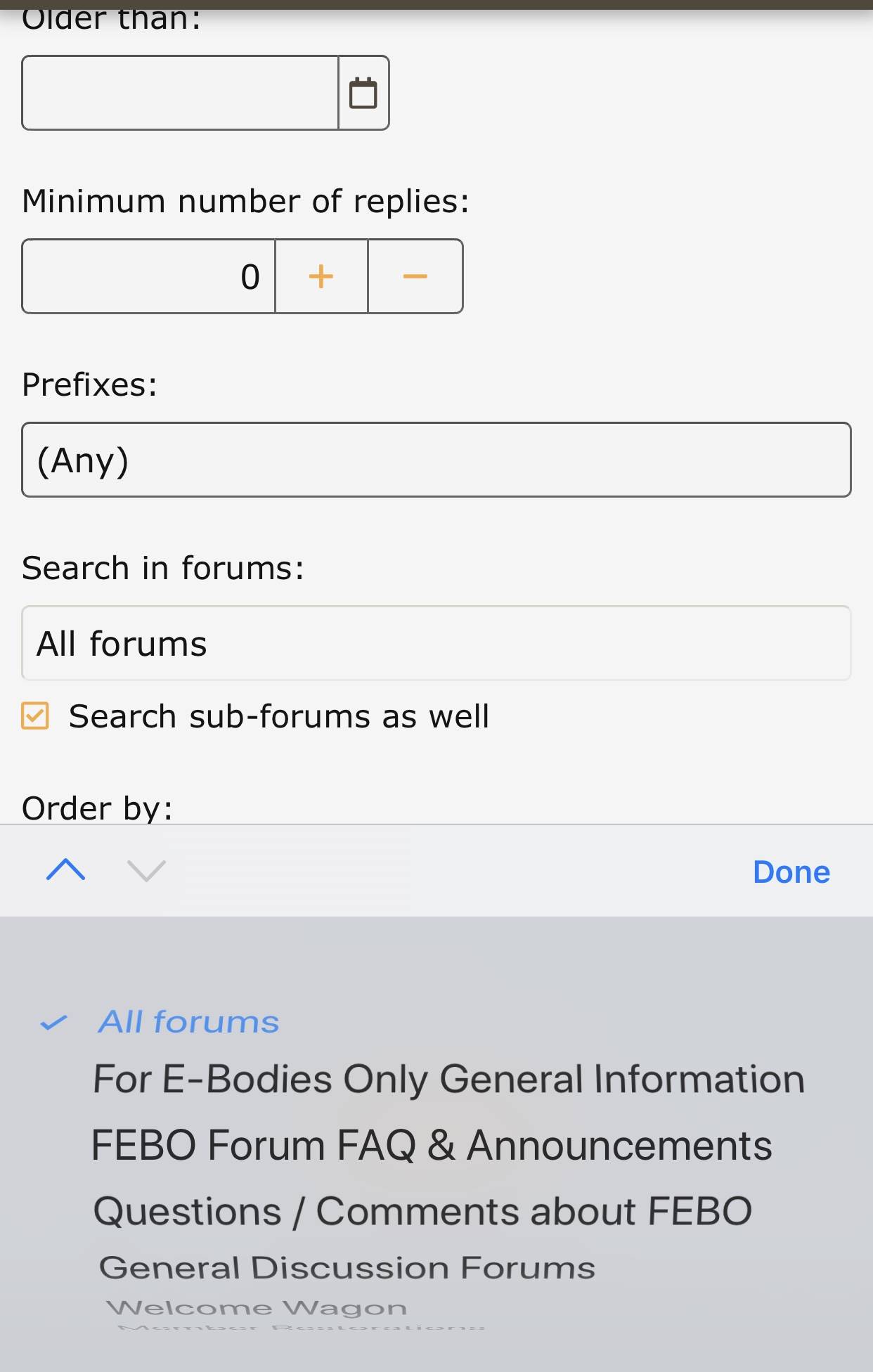The height and width of the screenshot is (1372, 873).
Task: Select All forums in the picker
Action: coord(188,1022)
